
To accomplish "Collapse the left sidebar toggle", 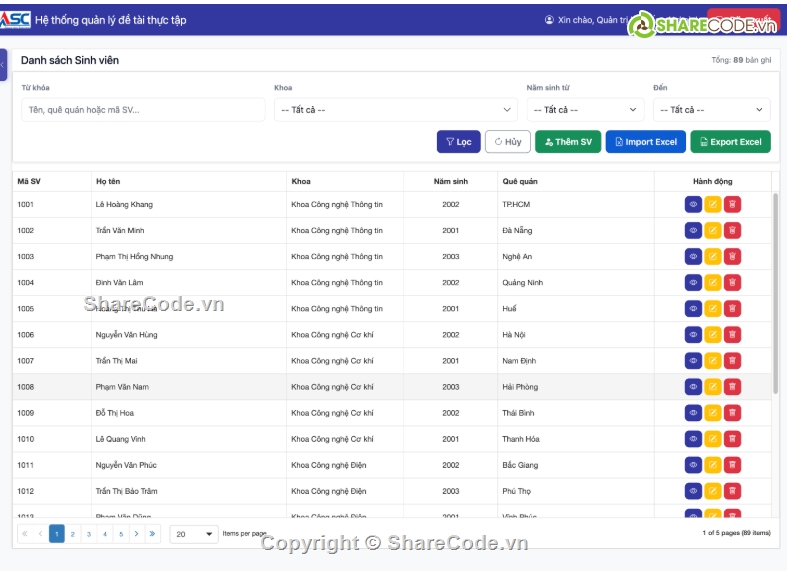I will tap(3, 64).
